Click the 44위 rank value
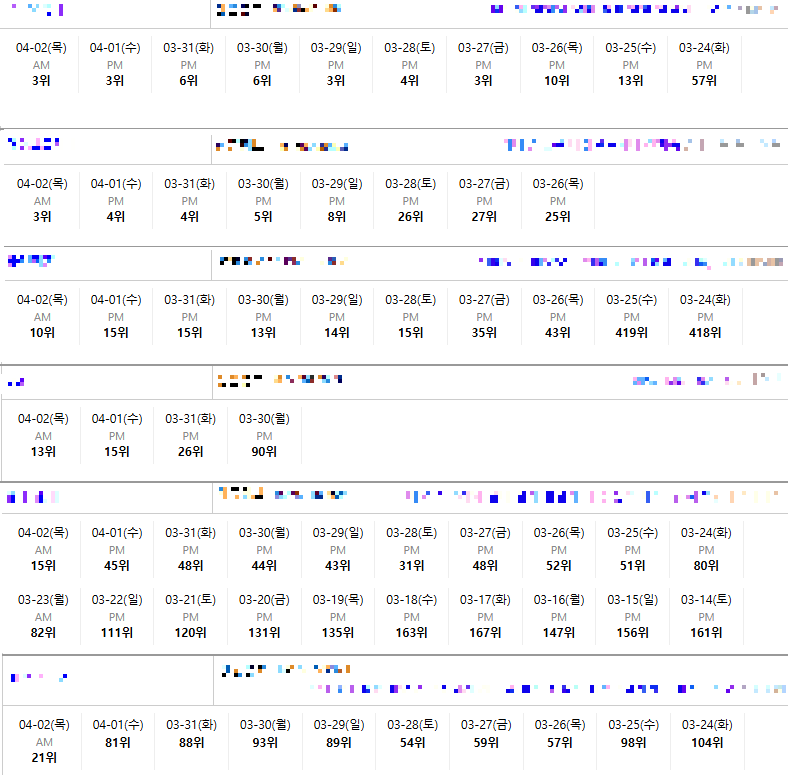This screenshot has width=788, height=775. pyautogui.click(x=264, y=566)
